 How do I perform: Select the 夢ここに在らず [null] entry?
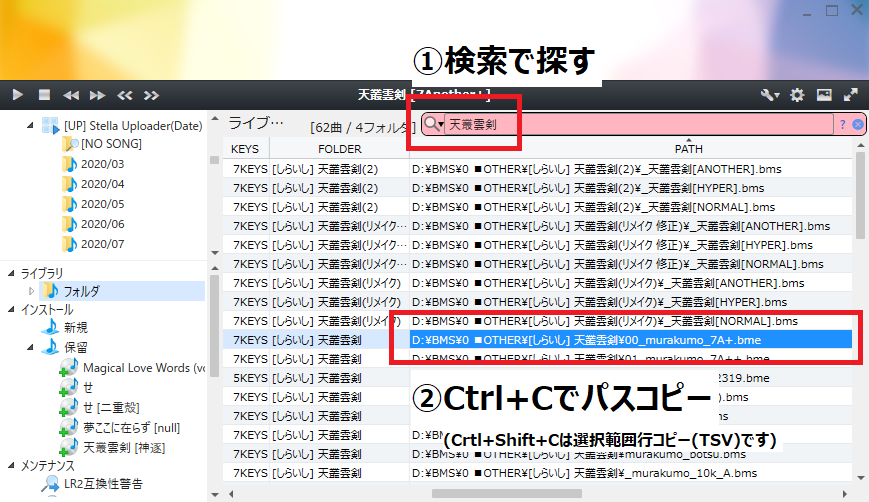tap(131, 428)
